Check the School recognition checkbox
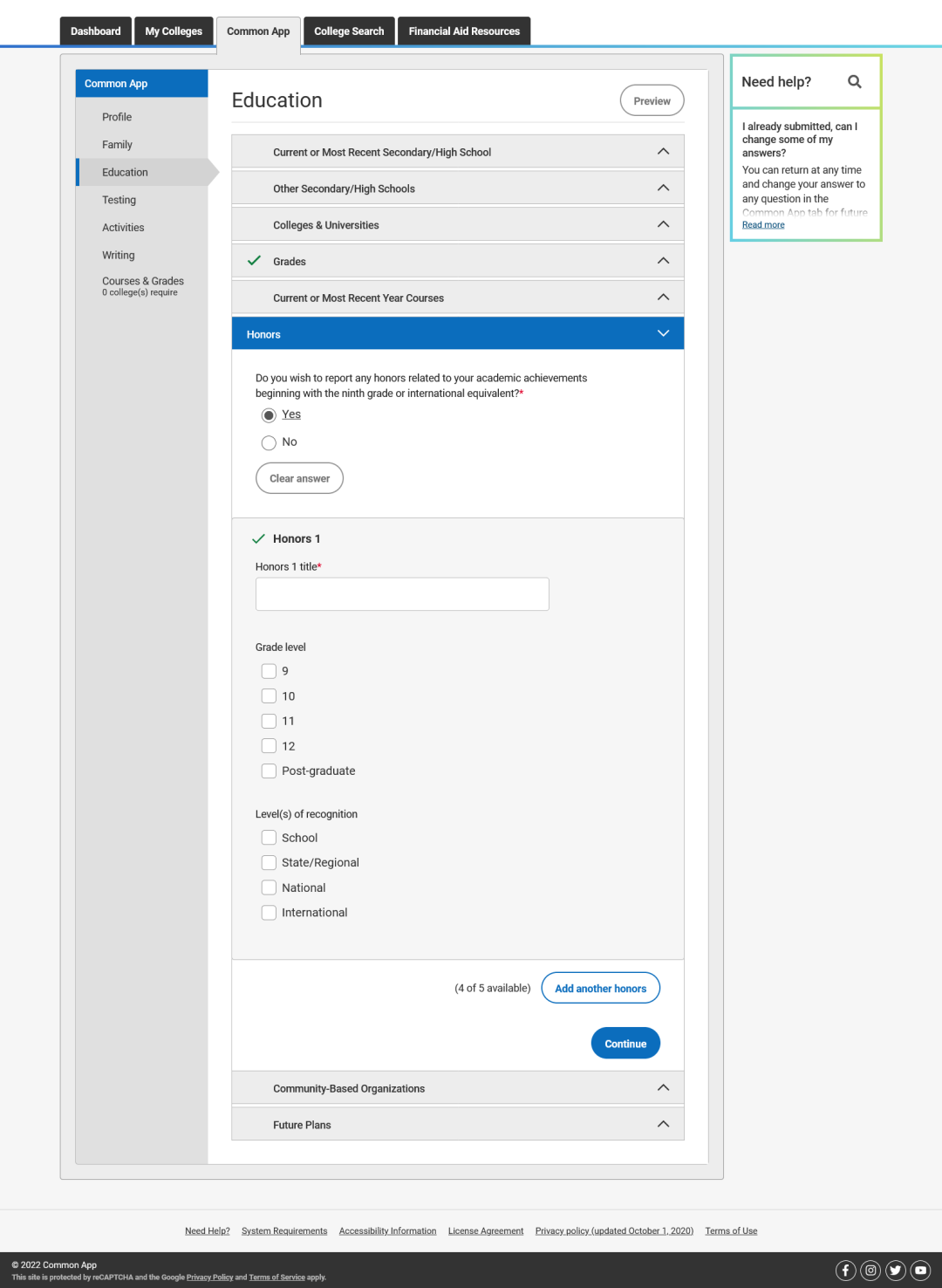 (x=269, y=838)
